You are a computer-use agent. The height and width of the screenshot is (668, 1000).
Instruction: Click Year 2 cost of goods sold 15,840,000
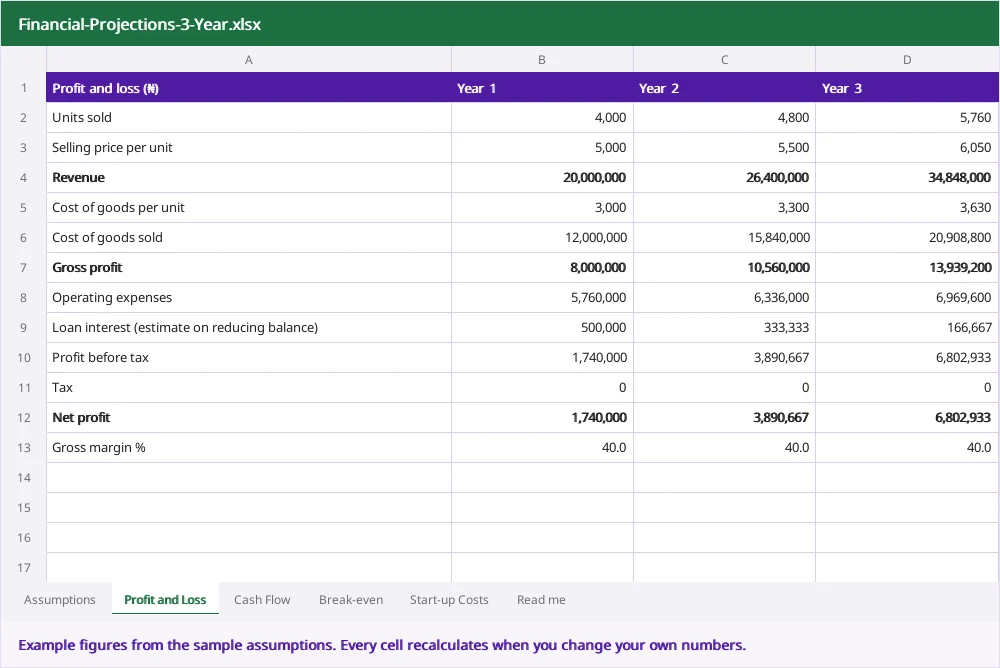point(724,237)
